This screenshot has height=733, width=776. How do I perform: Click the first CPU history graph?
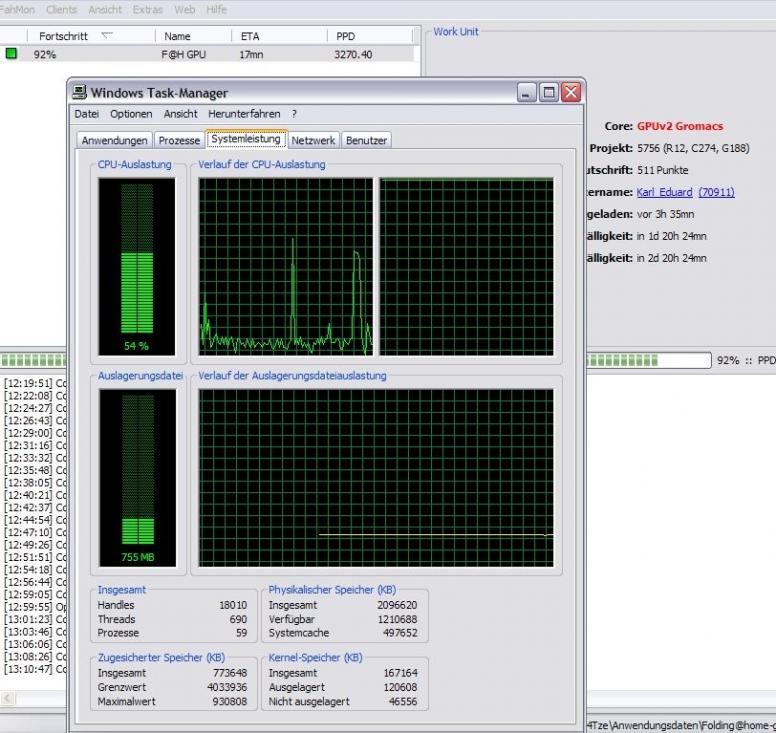[x=286, y=267]
